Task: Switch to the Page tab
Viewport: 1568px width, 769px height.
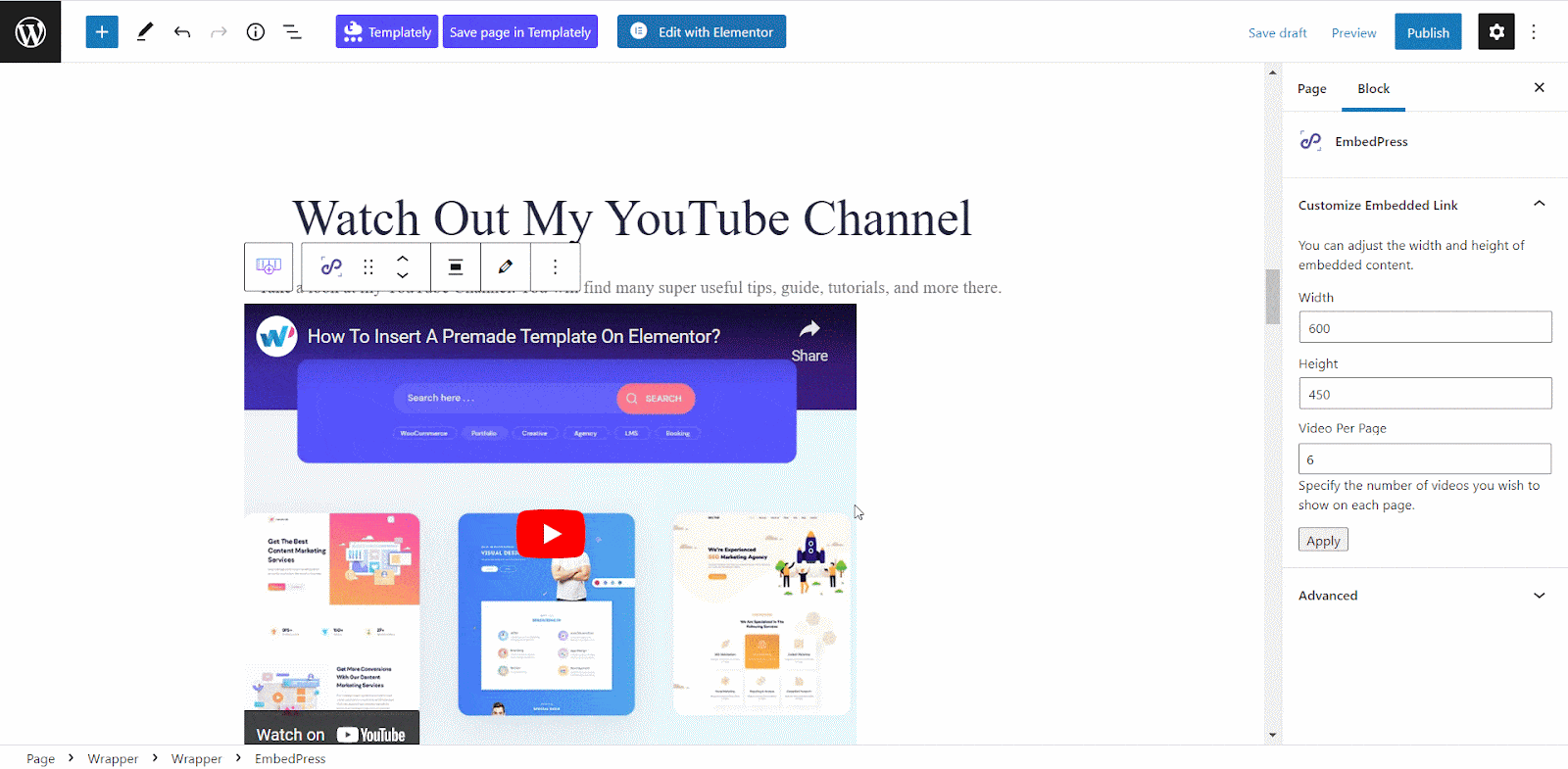Action: 1311,88
